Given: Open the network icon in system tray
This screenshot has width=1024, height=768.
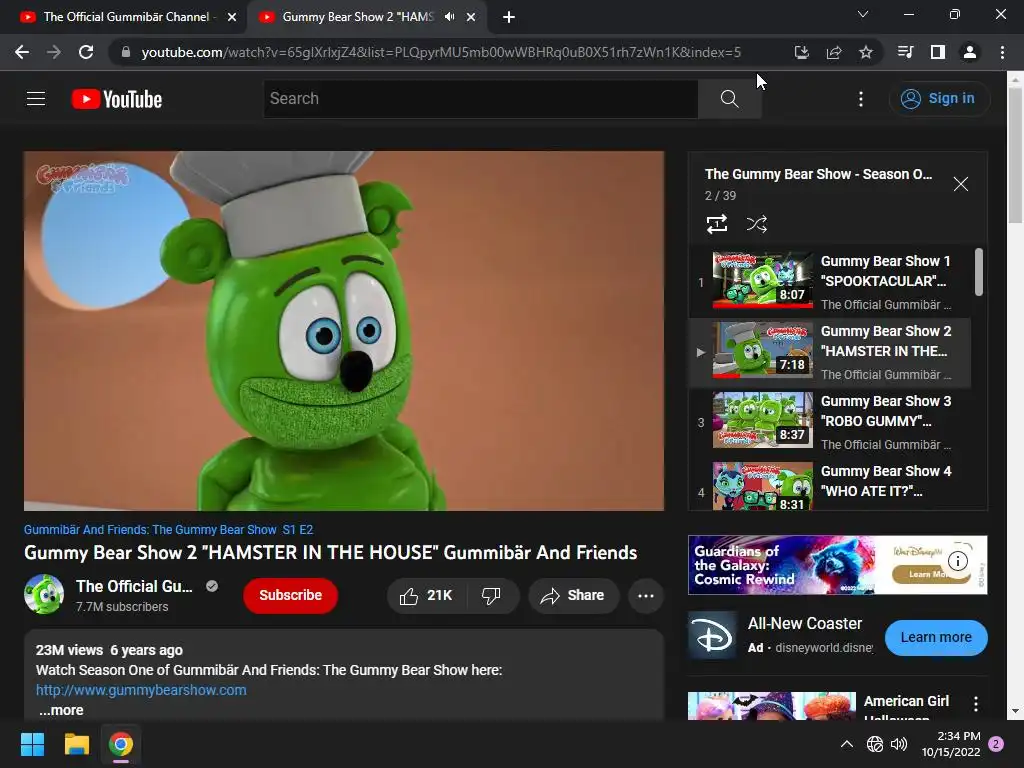Looking at the screenshot, I should pos(874,744).
